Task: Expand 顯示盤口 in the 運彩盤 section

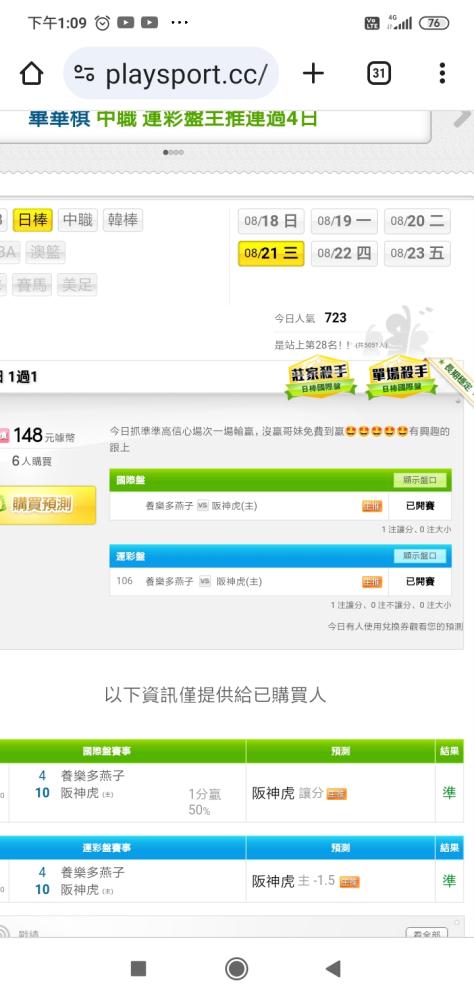Action: click(x=419, y=556)
